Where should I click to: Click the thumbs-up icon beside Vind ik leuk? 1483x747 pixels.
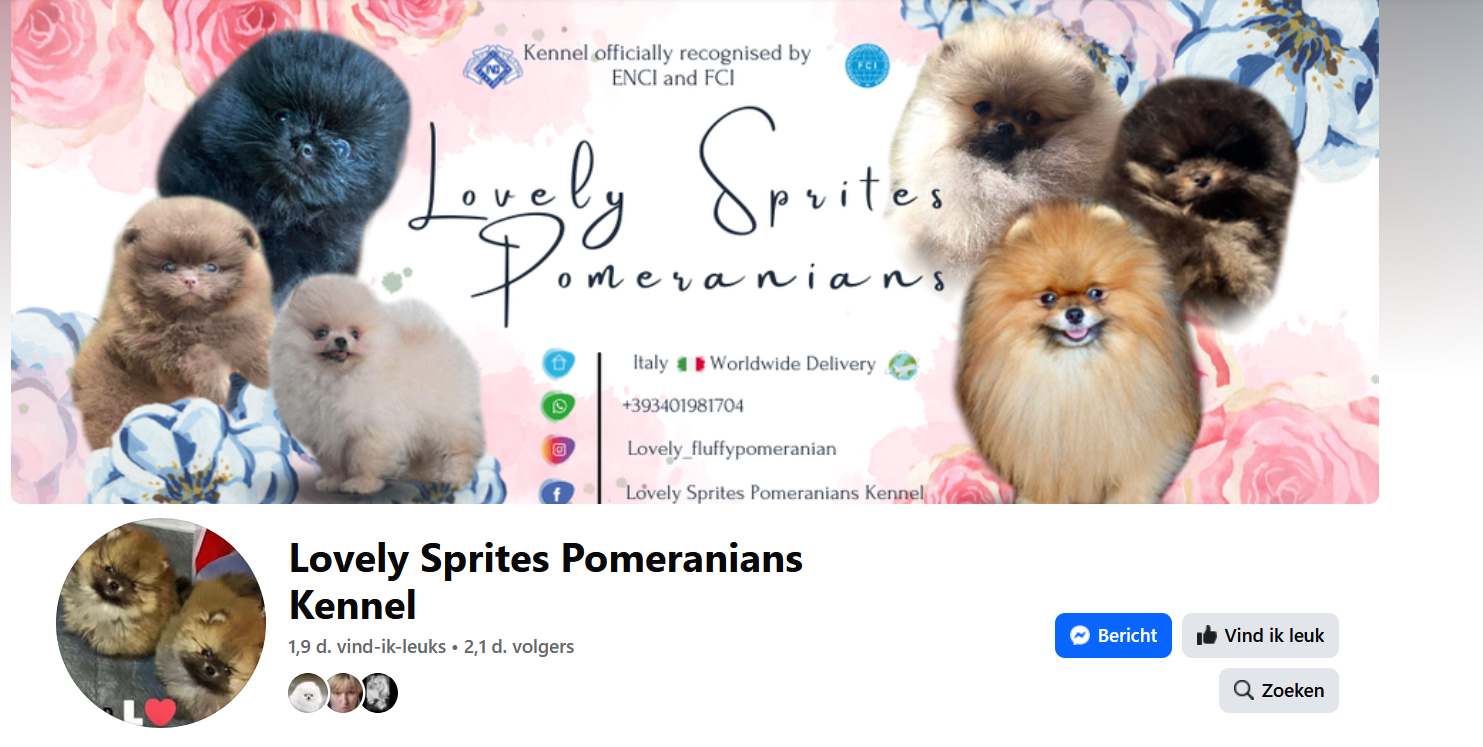click(x=1206, y=636)
